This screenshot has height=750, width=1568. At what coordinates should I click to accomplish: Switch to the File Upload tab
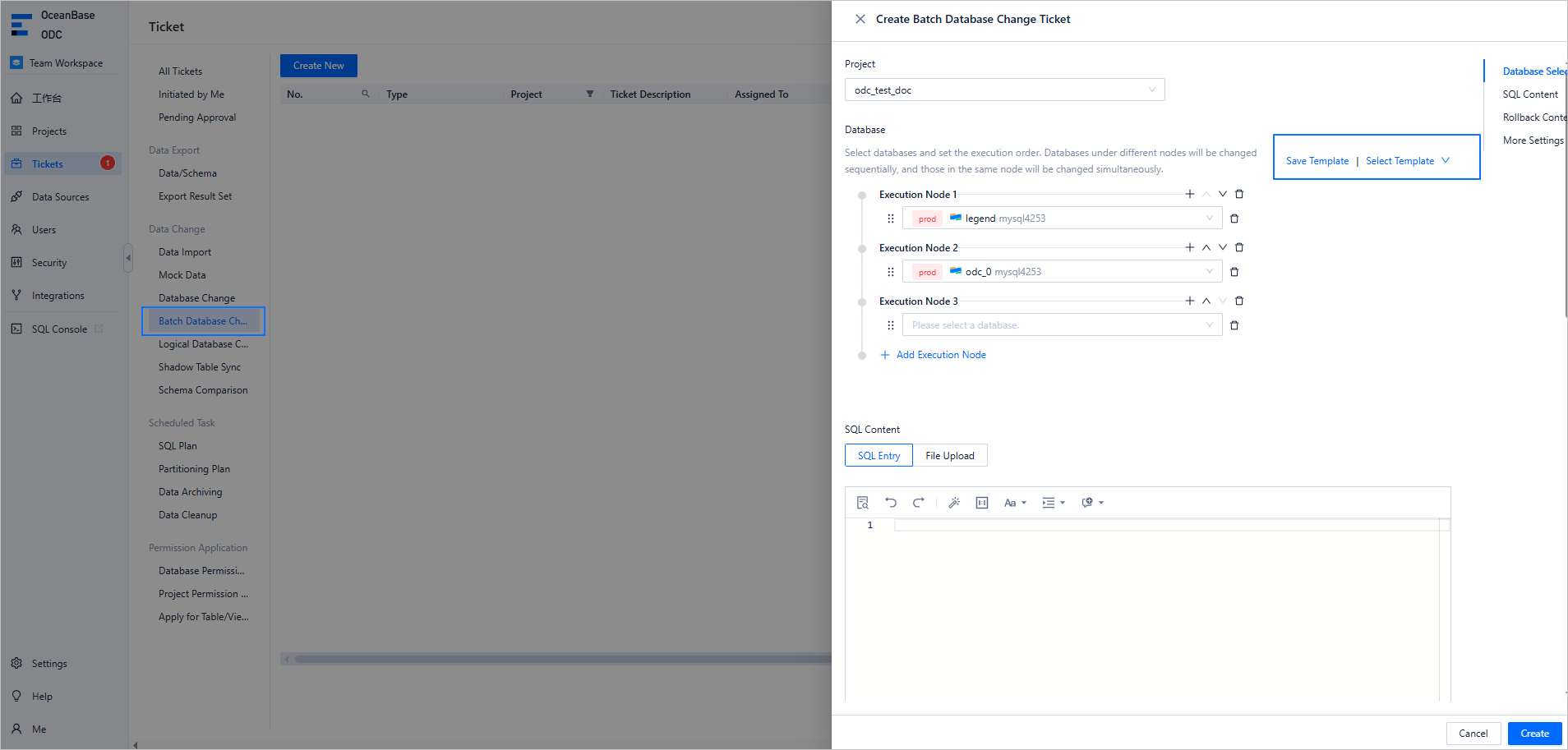pos(950,456)
